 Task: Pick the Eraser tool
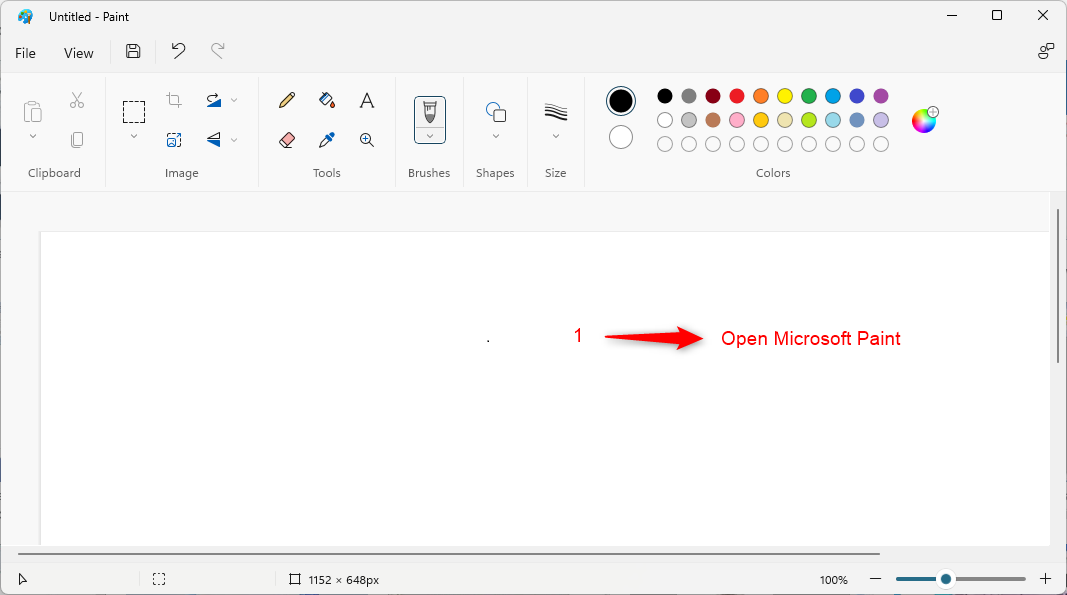(287, 140)
